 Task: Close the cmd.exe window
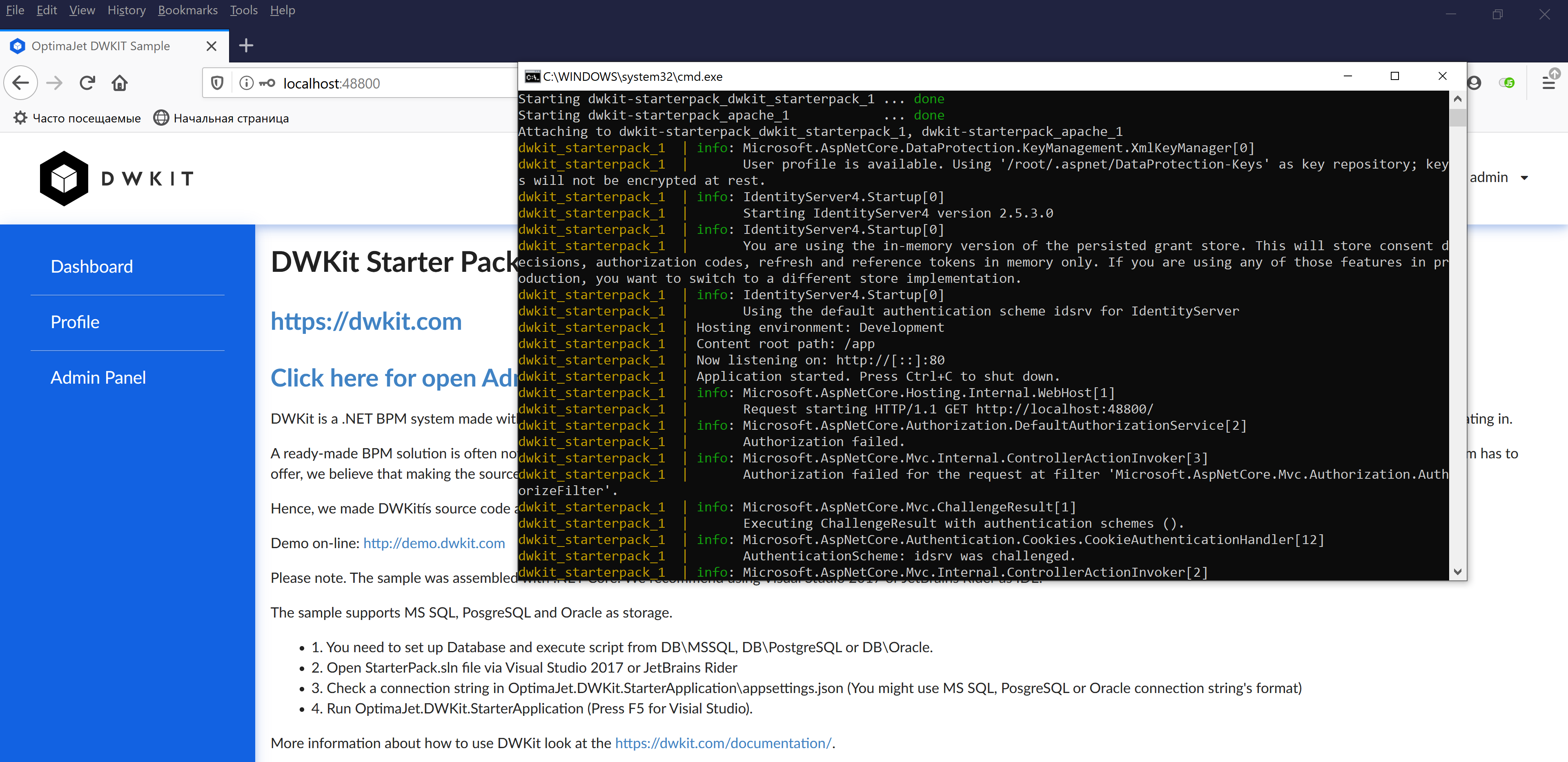[1443, 76]
